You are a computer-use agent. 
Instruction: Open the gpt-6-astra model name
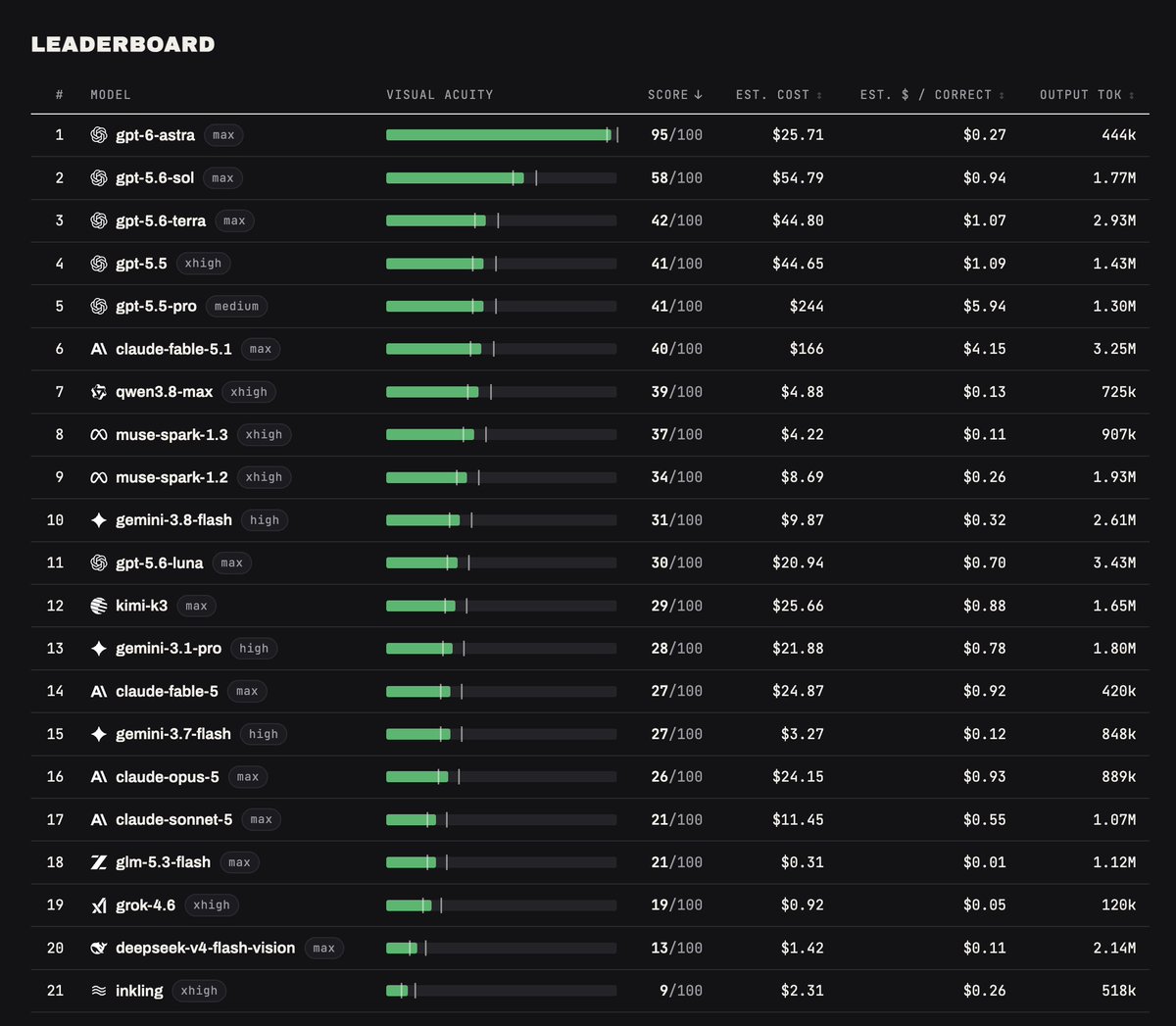click(155, 135)
